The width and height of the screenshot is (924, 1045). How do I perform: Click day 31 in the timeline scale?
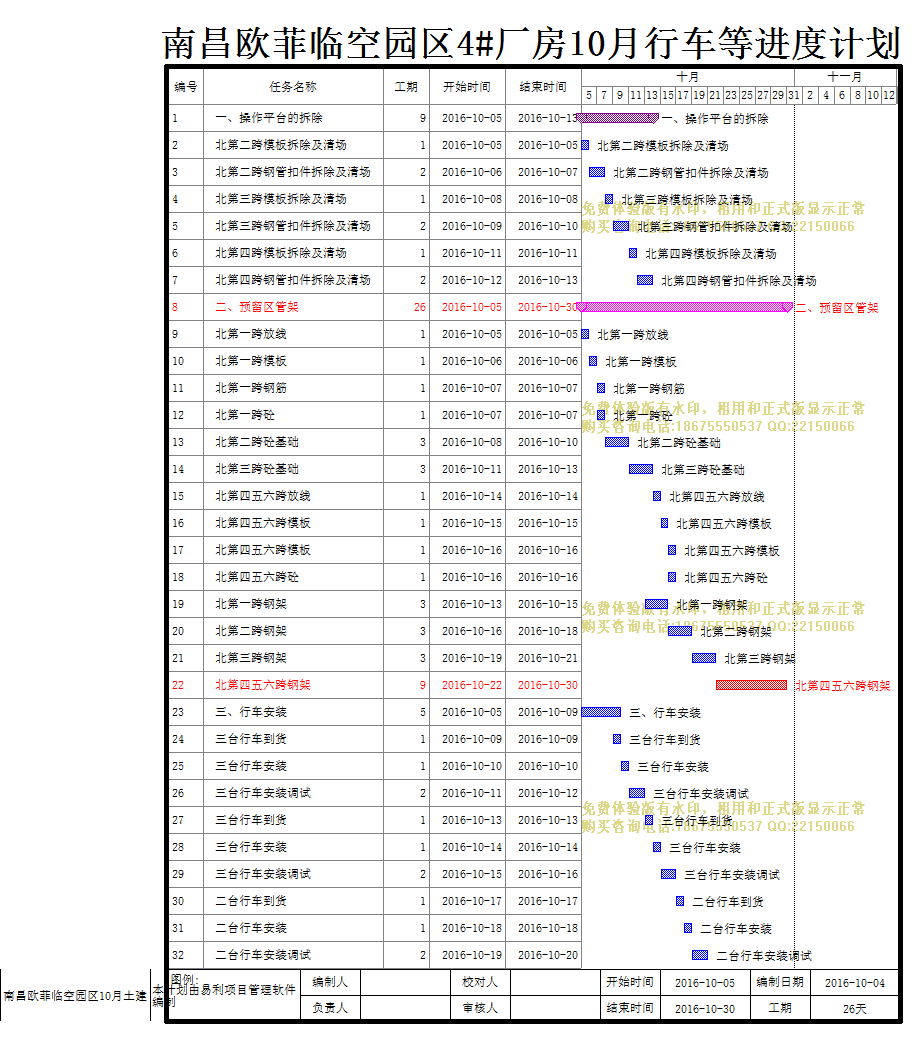[794, 96]
